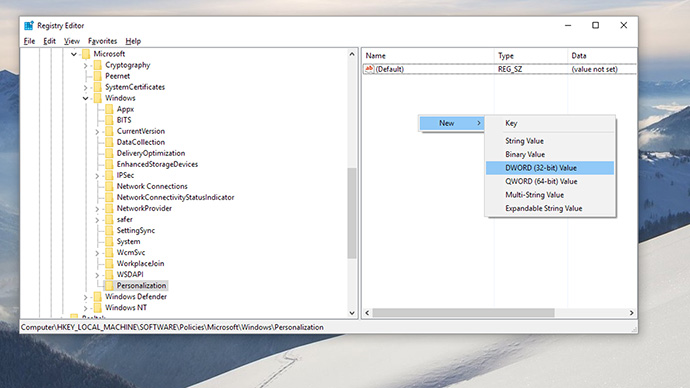Expand the safer key
This screenshot has height=388, width=690.
(x=97, y=220)
